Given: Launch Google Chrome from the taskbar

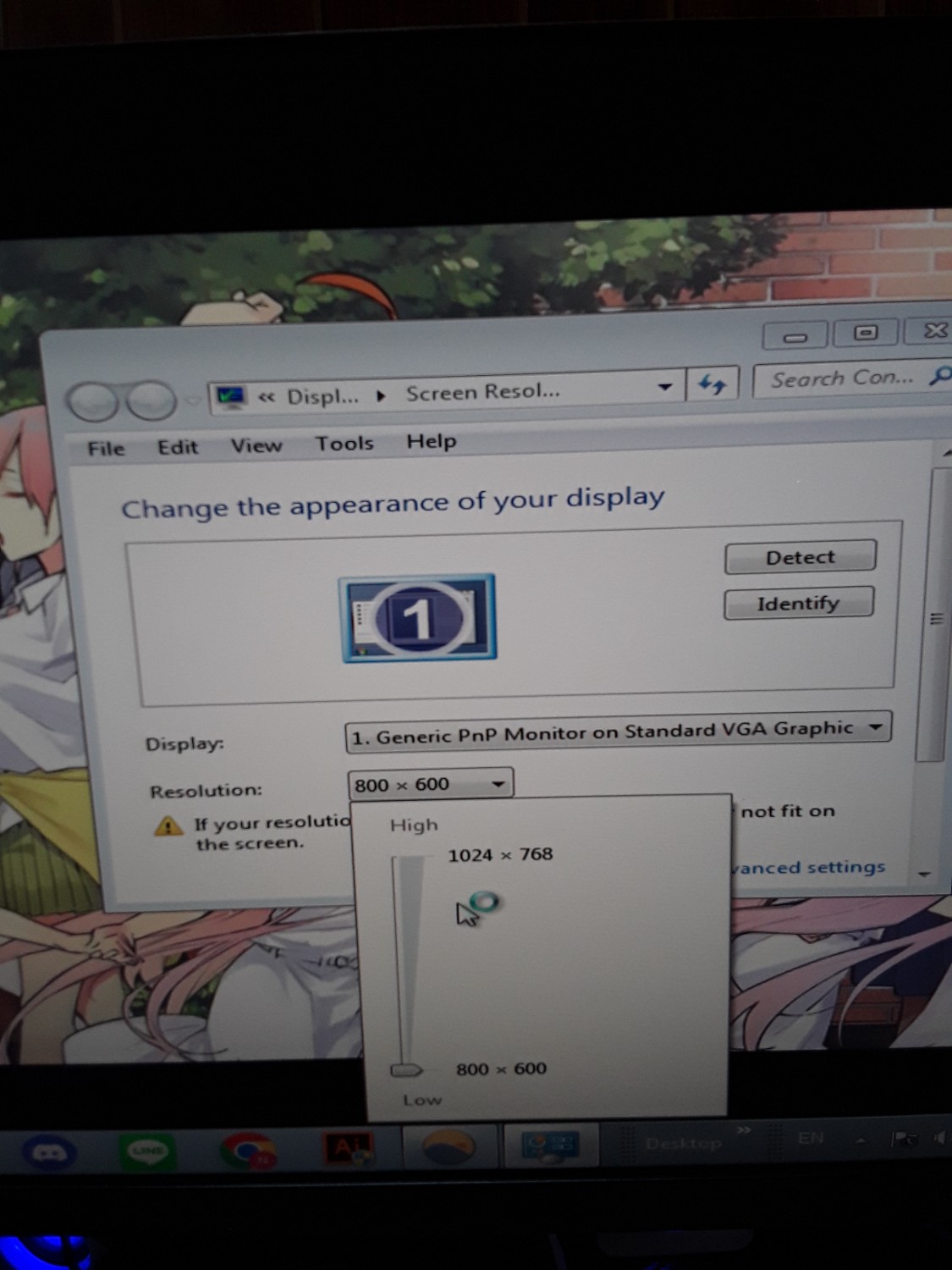Looking at the screenshot, I should 247,1150.
